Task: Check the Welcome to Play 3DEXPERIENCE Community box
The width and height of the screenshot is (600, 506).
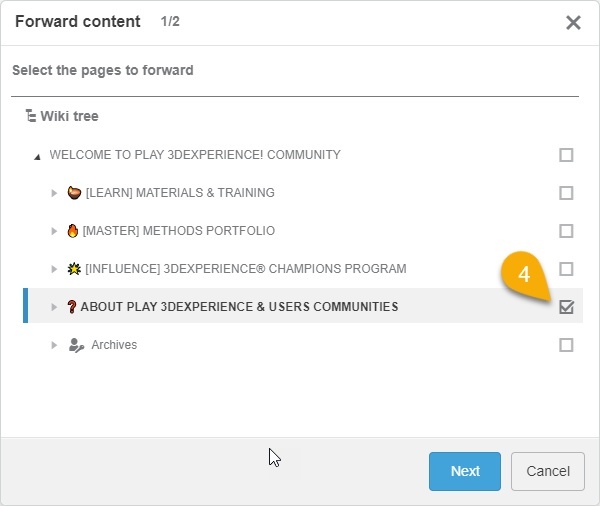Action: [x=566, y=155]
